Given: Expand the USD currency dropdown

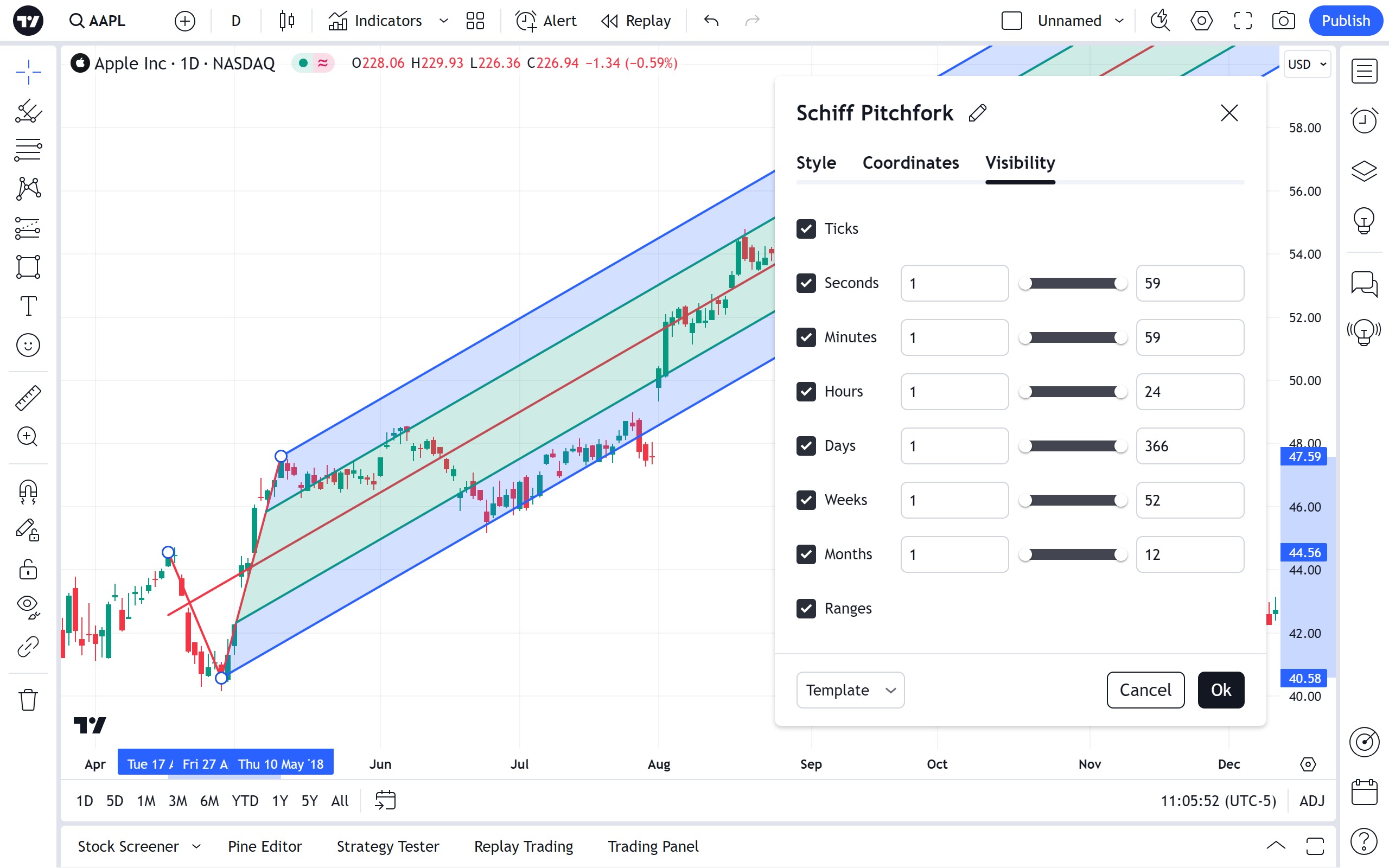Looking at the screenshot, I should click(1307, 65).
